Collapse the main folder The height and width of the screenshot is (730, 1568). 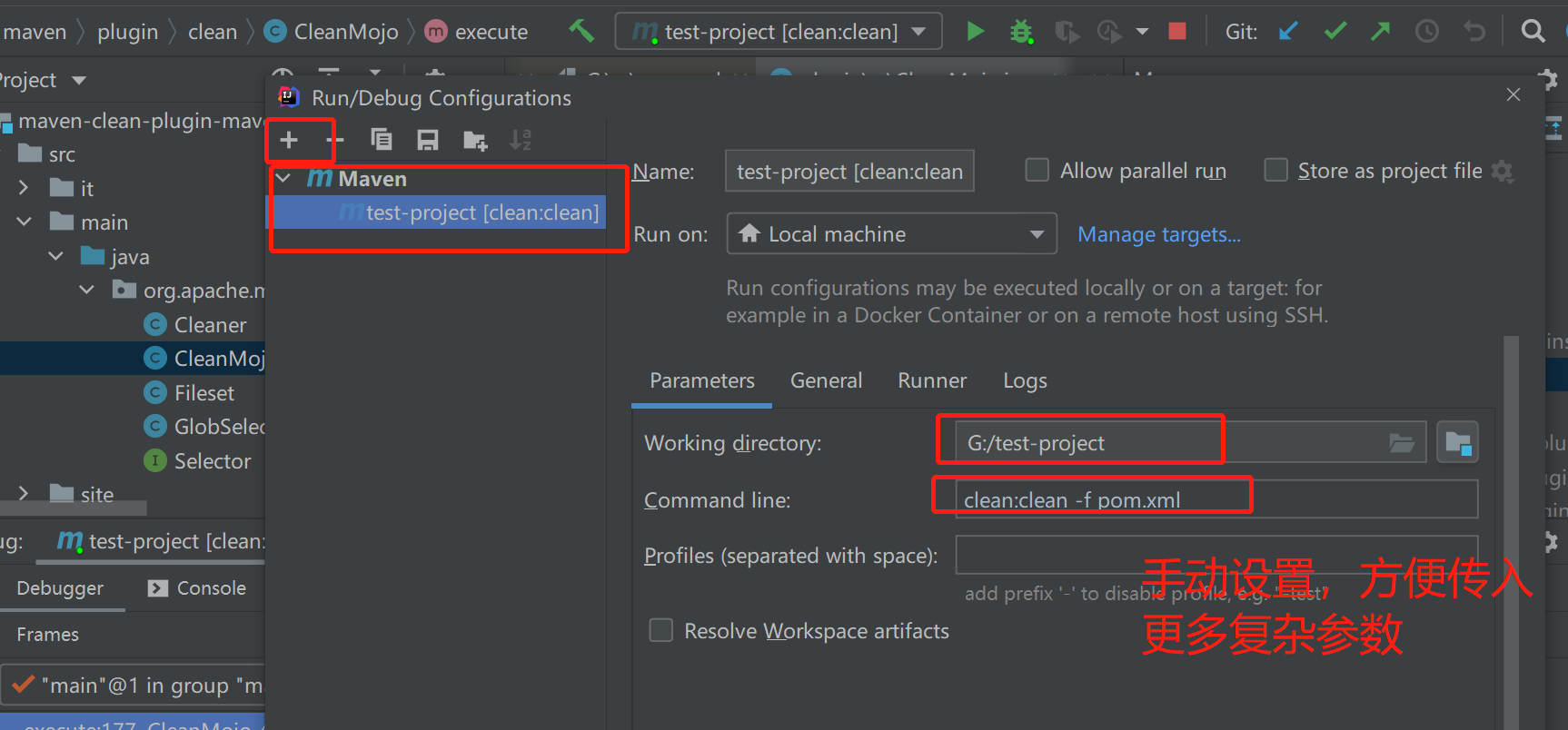(x=24, y=222)
